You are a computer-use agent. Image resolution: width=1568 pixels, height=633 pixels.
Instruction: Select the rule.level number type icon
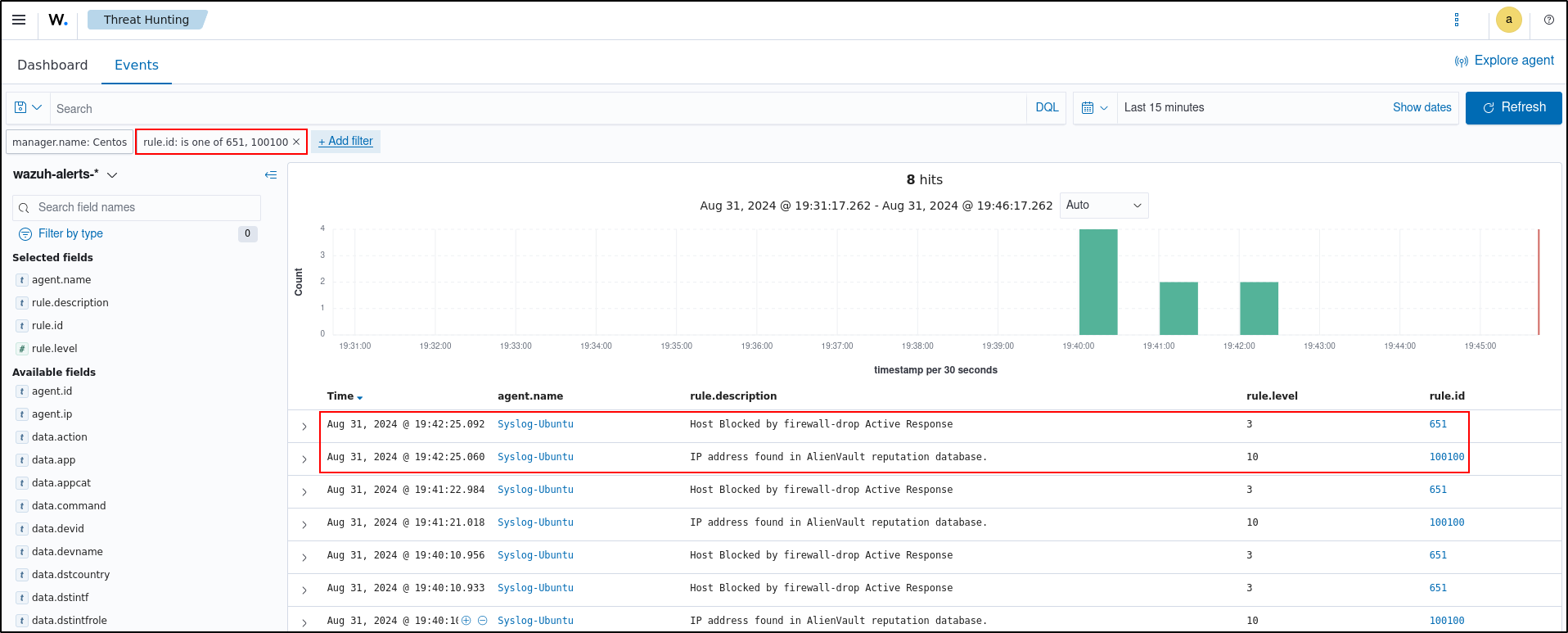(22, 349)
